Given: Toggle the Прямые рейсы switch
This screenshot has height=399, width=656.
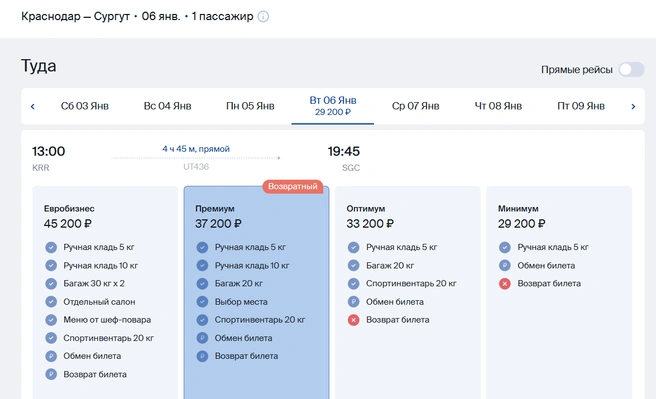Looking at the screenshot, I should point(632,69).
